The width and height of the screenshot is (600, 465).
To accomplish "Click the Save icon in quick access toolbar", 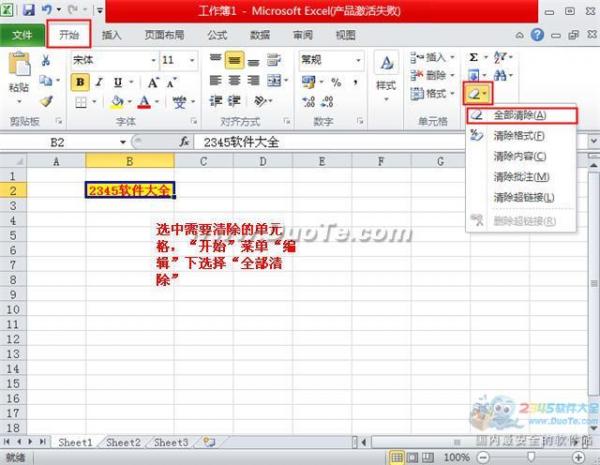I will [28, 10].
